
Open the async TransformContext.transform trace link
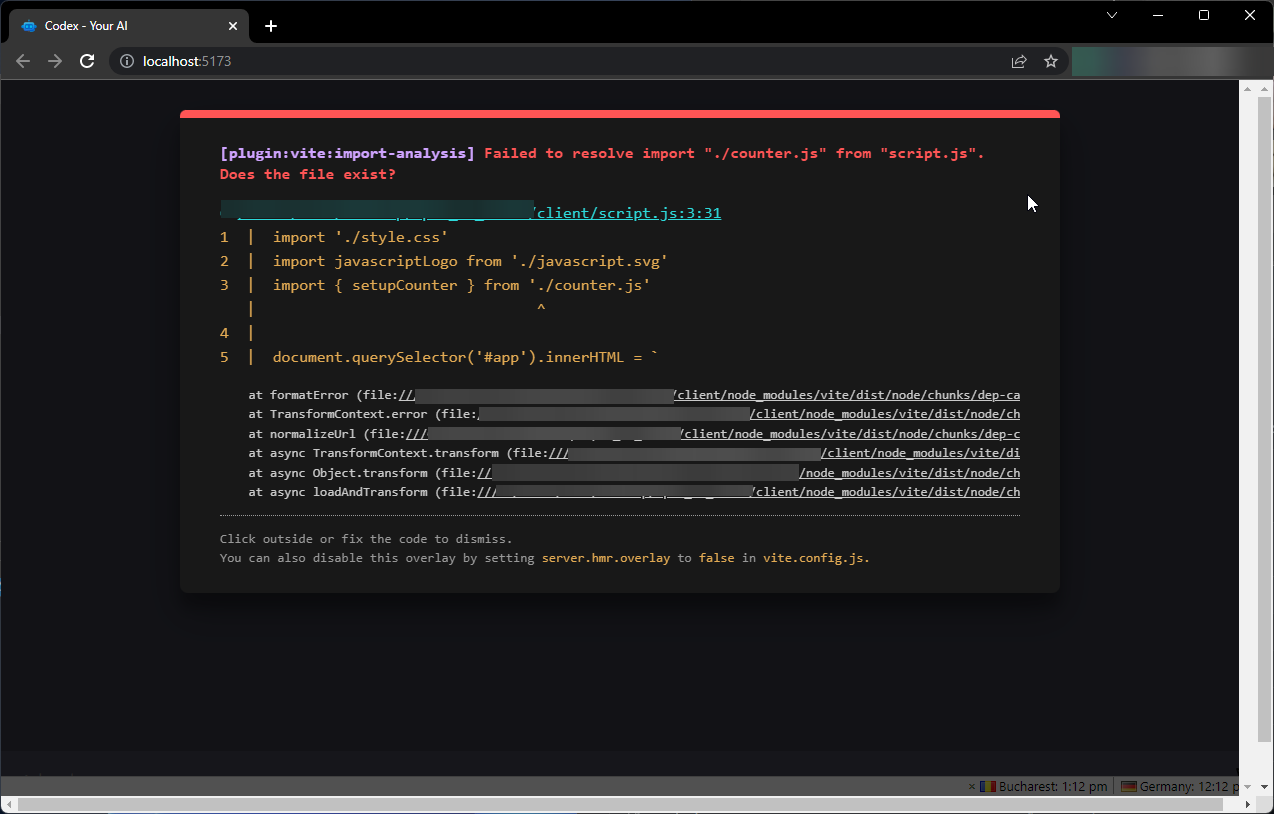tap(921, 453)
